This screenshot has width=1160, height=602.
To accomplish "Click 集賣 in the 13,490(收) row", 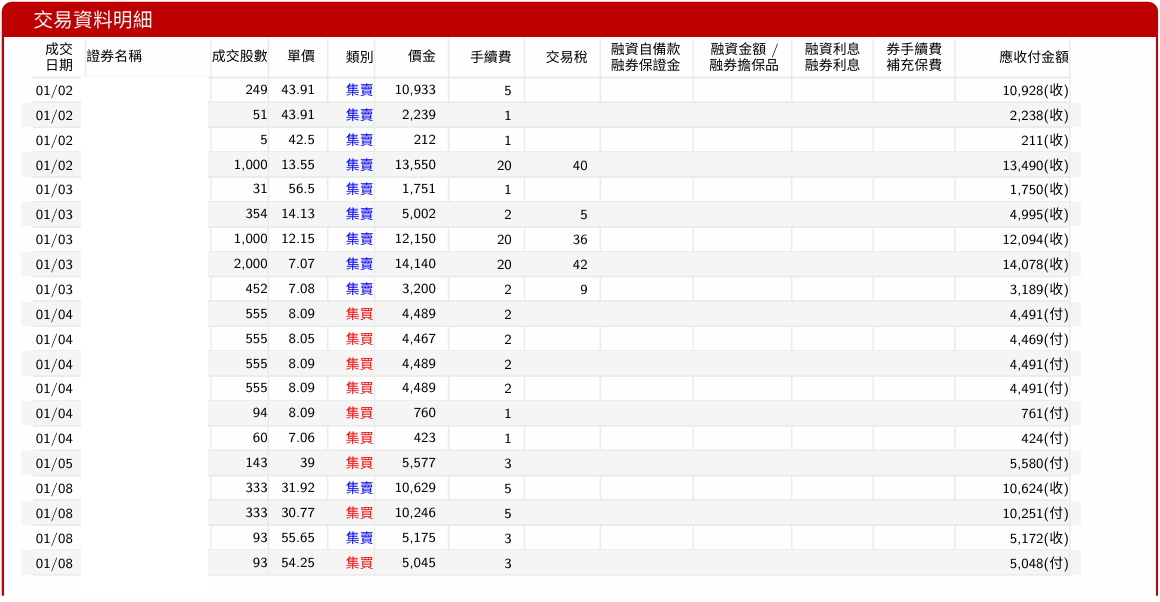I will click(359, 165).
